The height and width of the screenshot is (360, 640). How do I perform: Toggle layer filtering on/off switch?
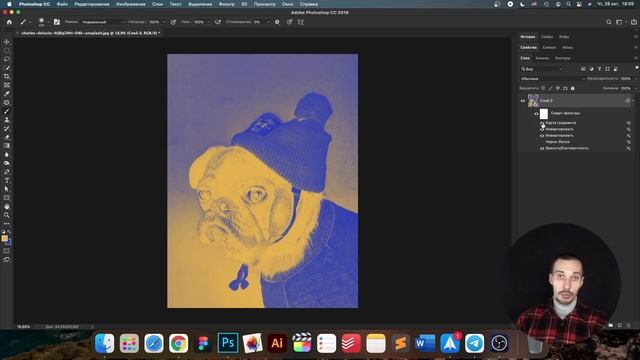[636, 68]
